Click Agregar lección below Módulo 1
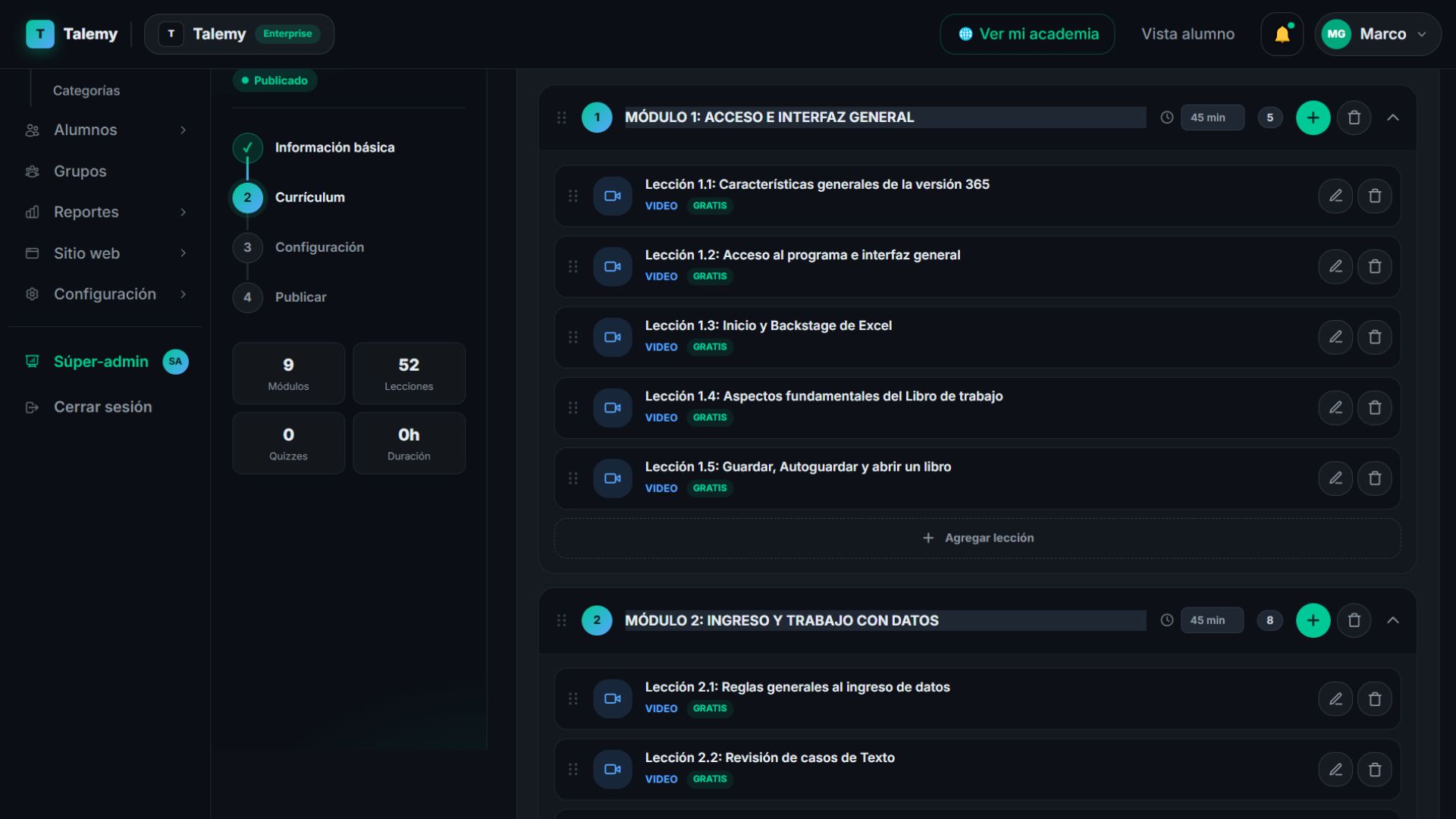This screenshot has width=1456, height=819. pyautogui.click(x=977, y=538)
